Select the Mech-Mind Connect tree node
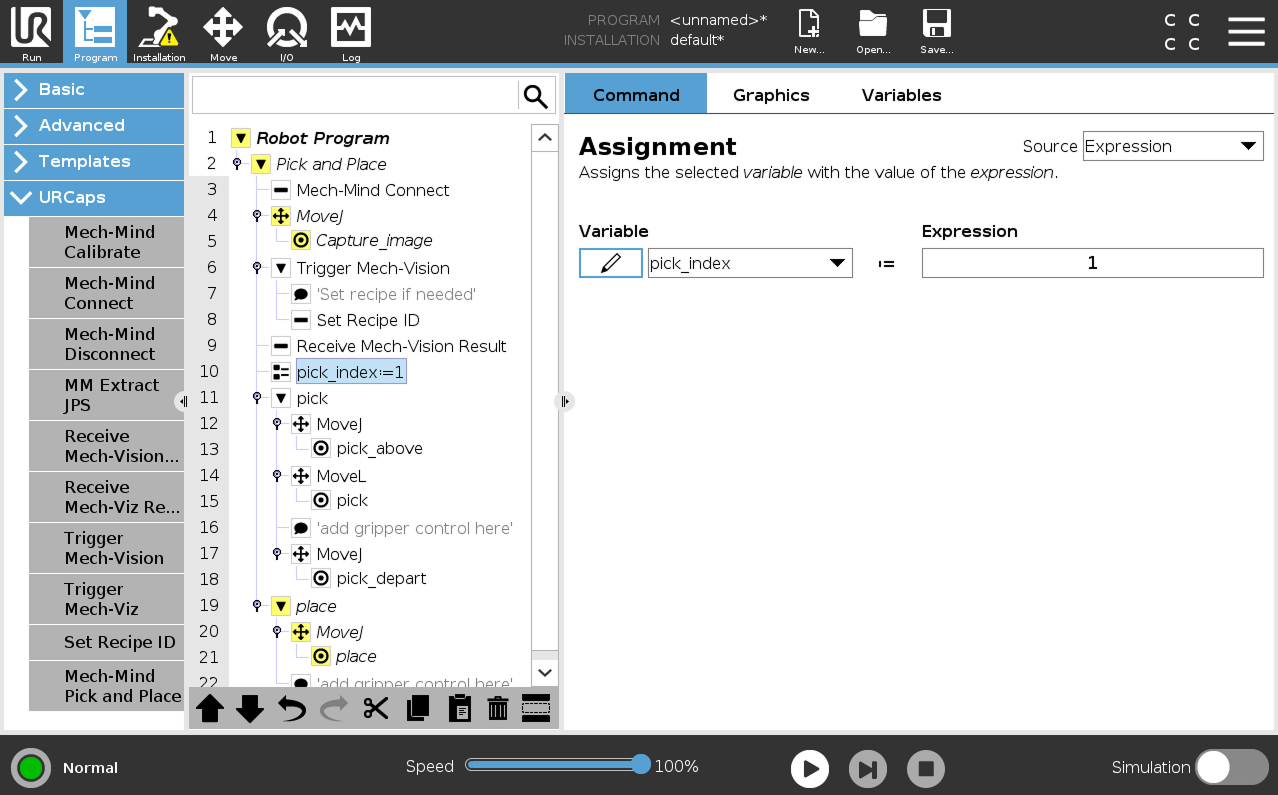The width and height of the screenshot is (1278, 795). pyautogui.click(x=373, y=190)
